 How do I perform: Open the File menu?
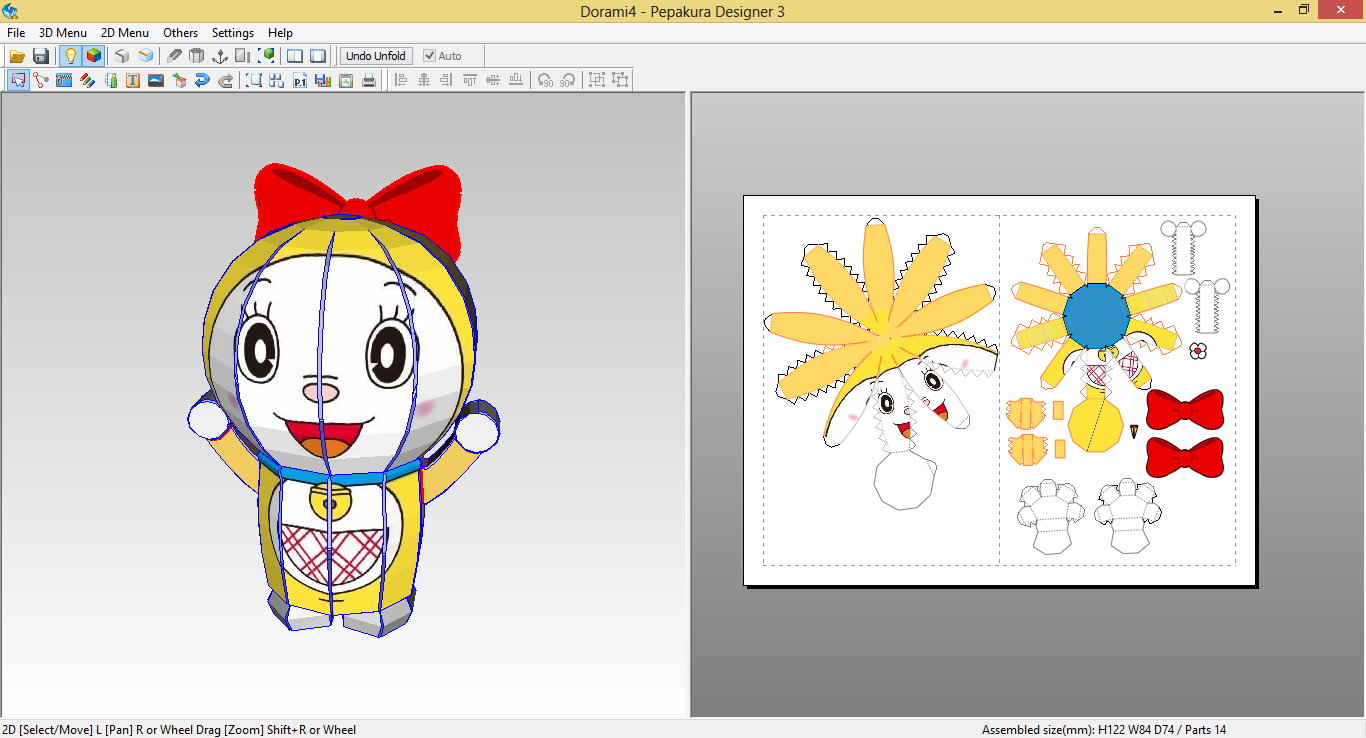point(16,33)
